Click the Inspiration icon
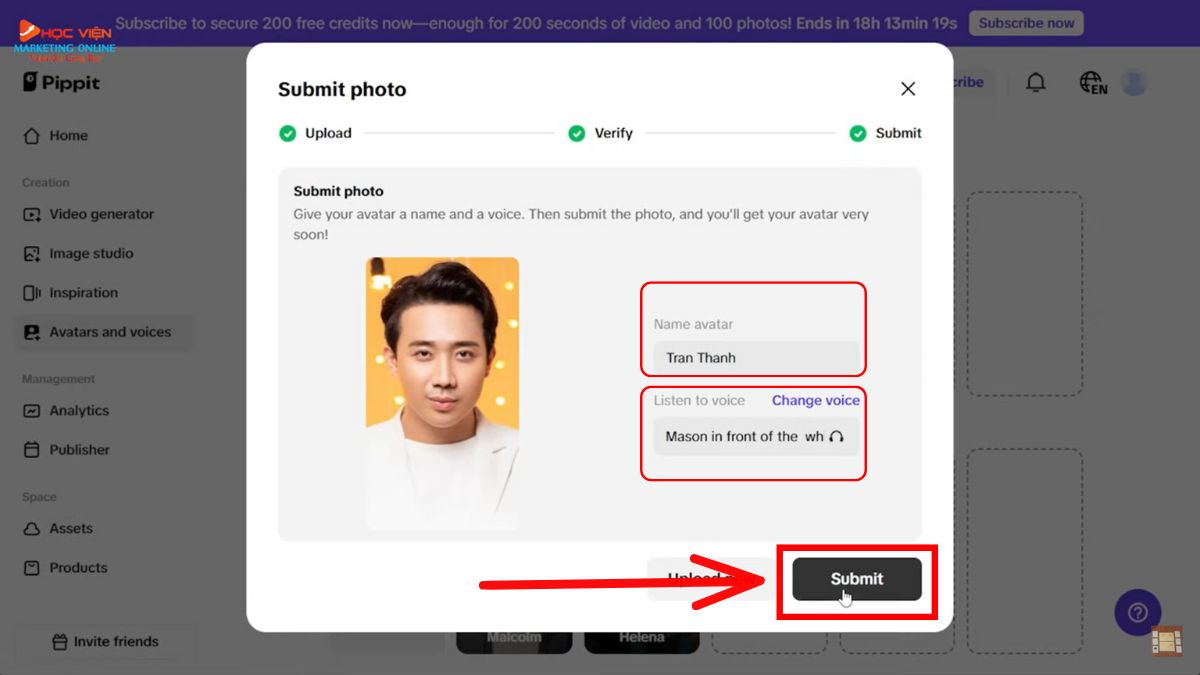The width and height of the screenshot is (1200, 675). [32, 293]
